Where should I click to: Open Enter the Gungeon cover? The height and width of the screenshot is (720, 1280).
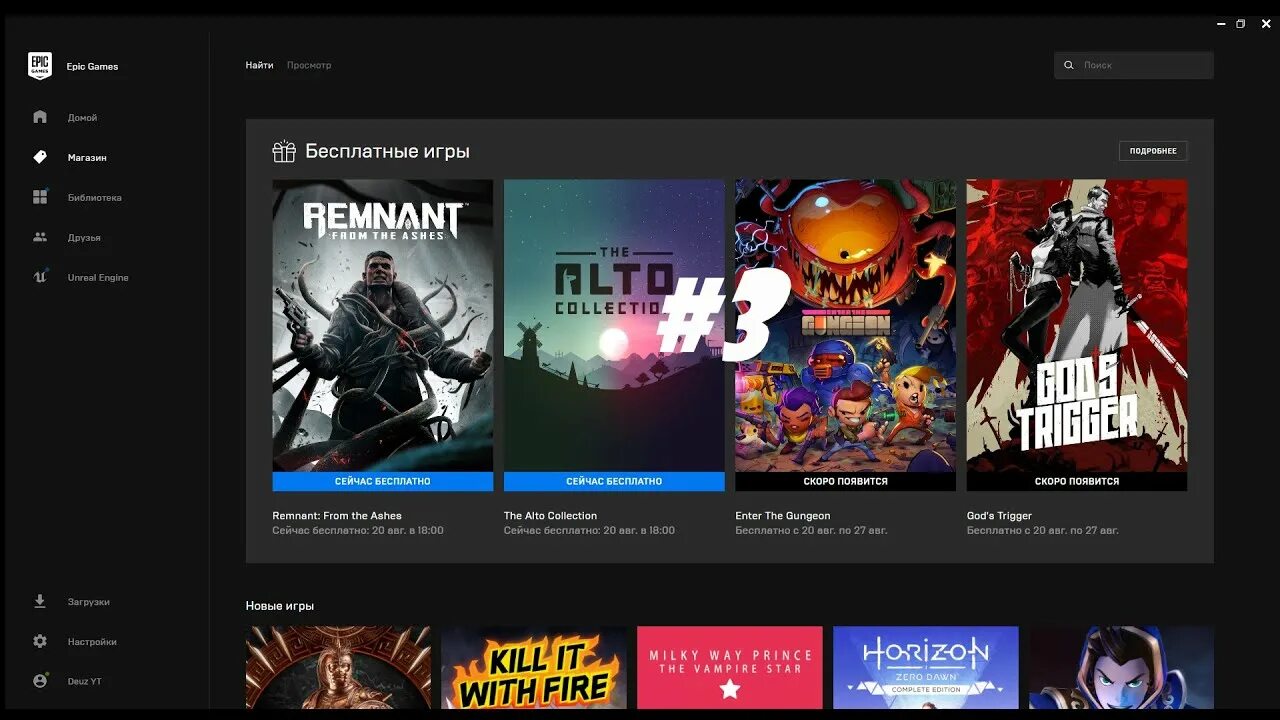pyautogui.click(x=845, y=325)
